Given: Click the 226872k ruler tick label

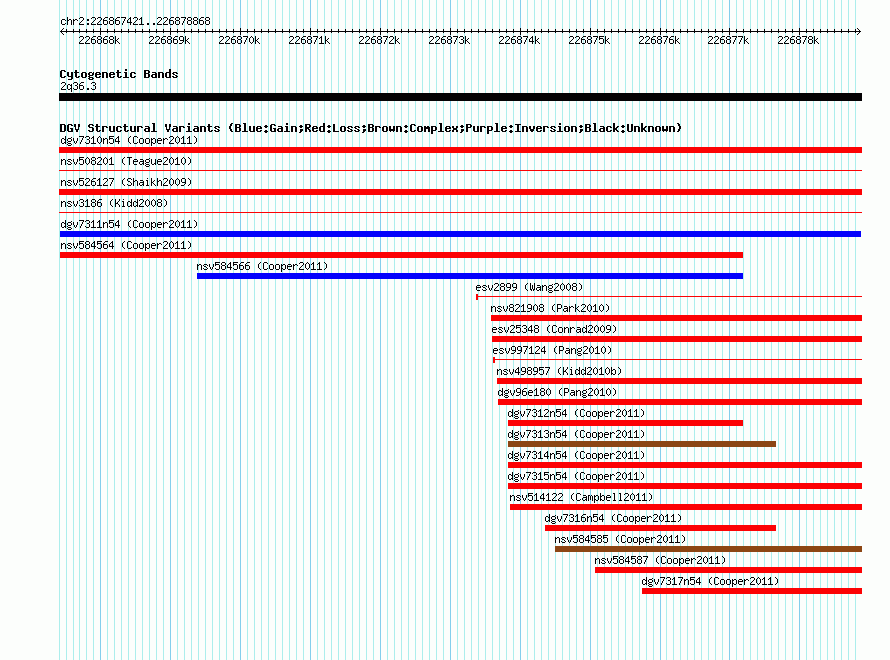Looking at the screenshot, I should pos(379,40).
